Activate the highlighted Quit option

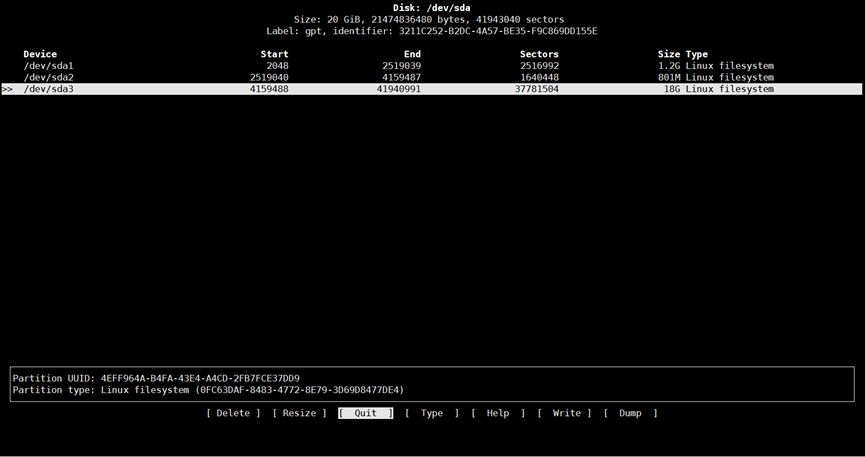click(365, 413)
